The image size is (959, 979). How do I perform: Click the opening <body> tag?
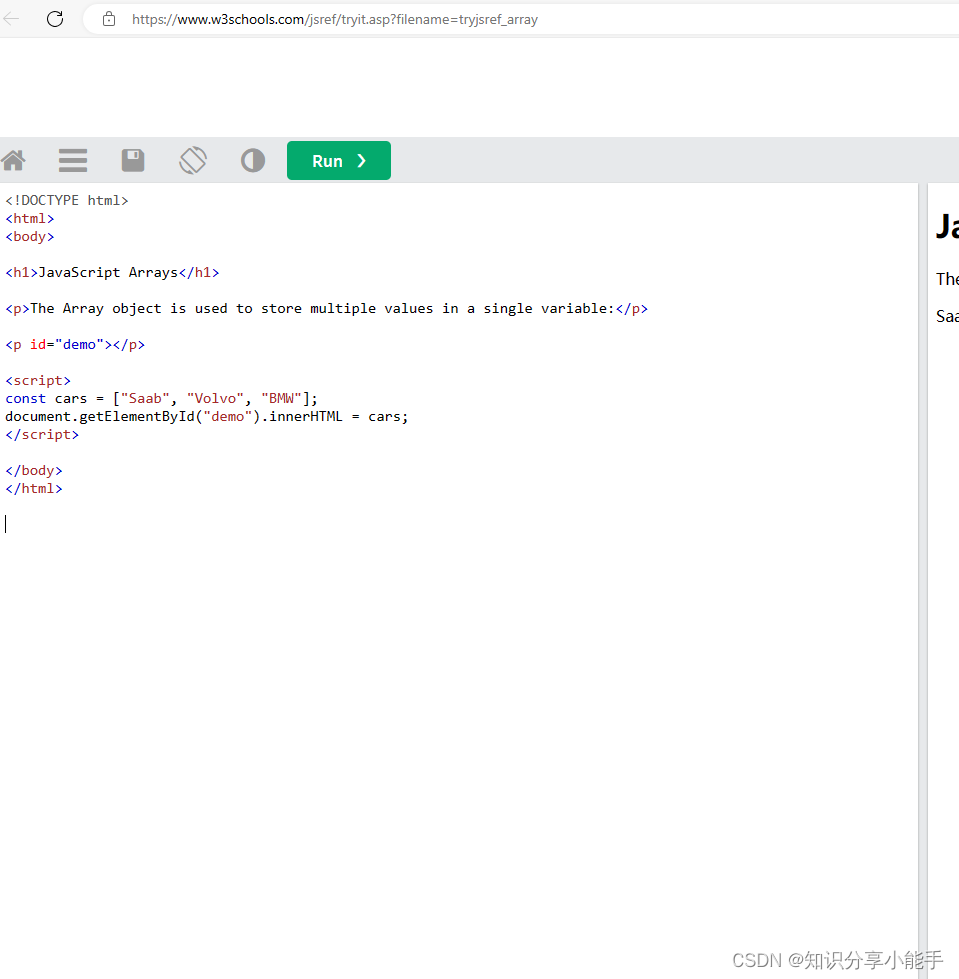[30, 237]
